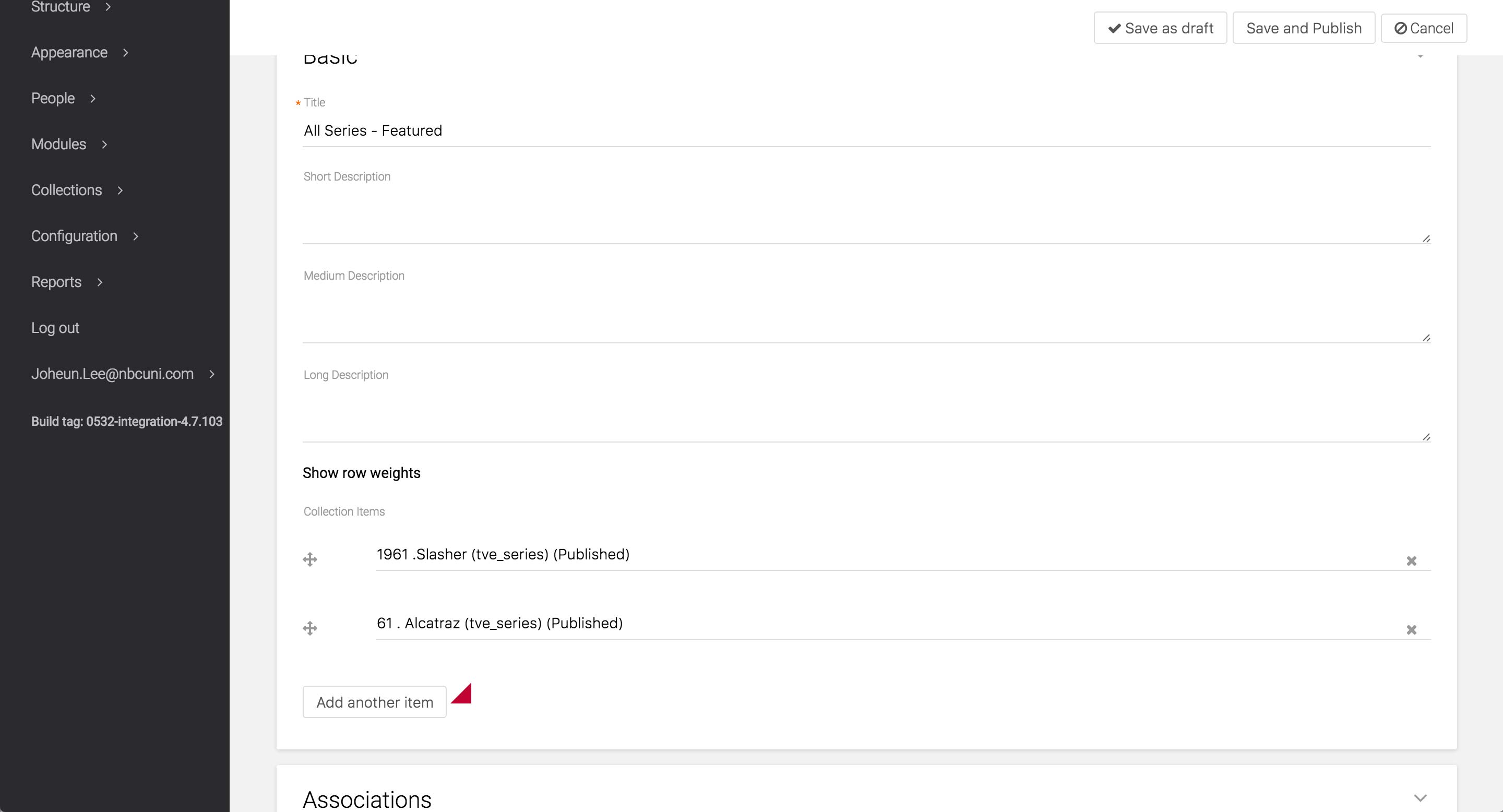Viewport: 1503px width, 812px height.
Task: Click Save as draft button
Action: (1160, 28)
